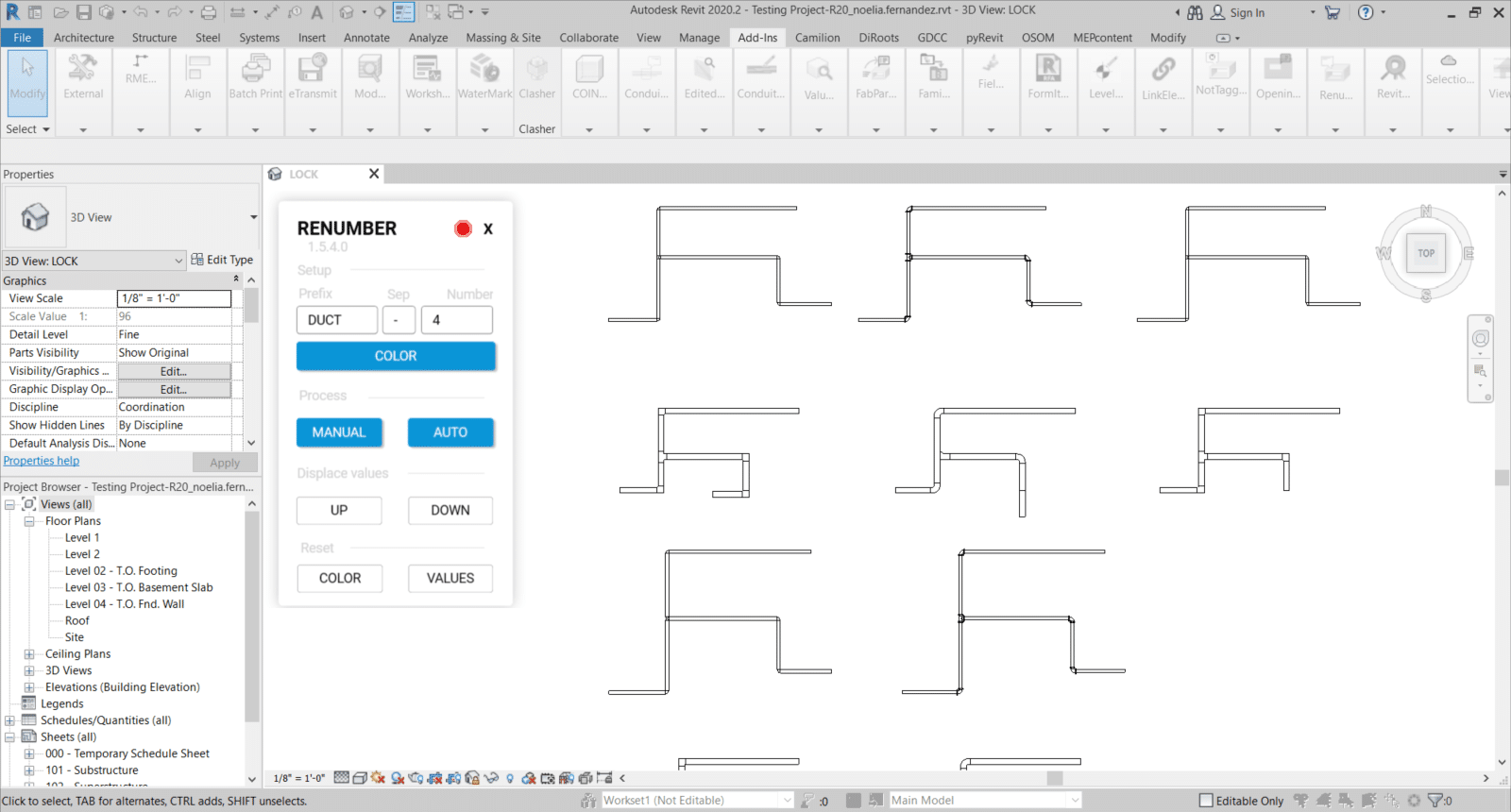This screenshot has height=812, width=1511.
Task: Click the Sep separator input field
Action: point(399,320)
